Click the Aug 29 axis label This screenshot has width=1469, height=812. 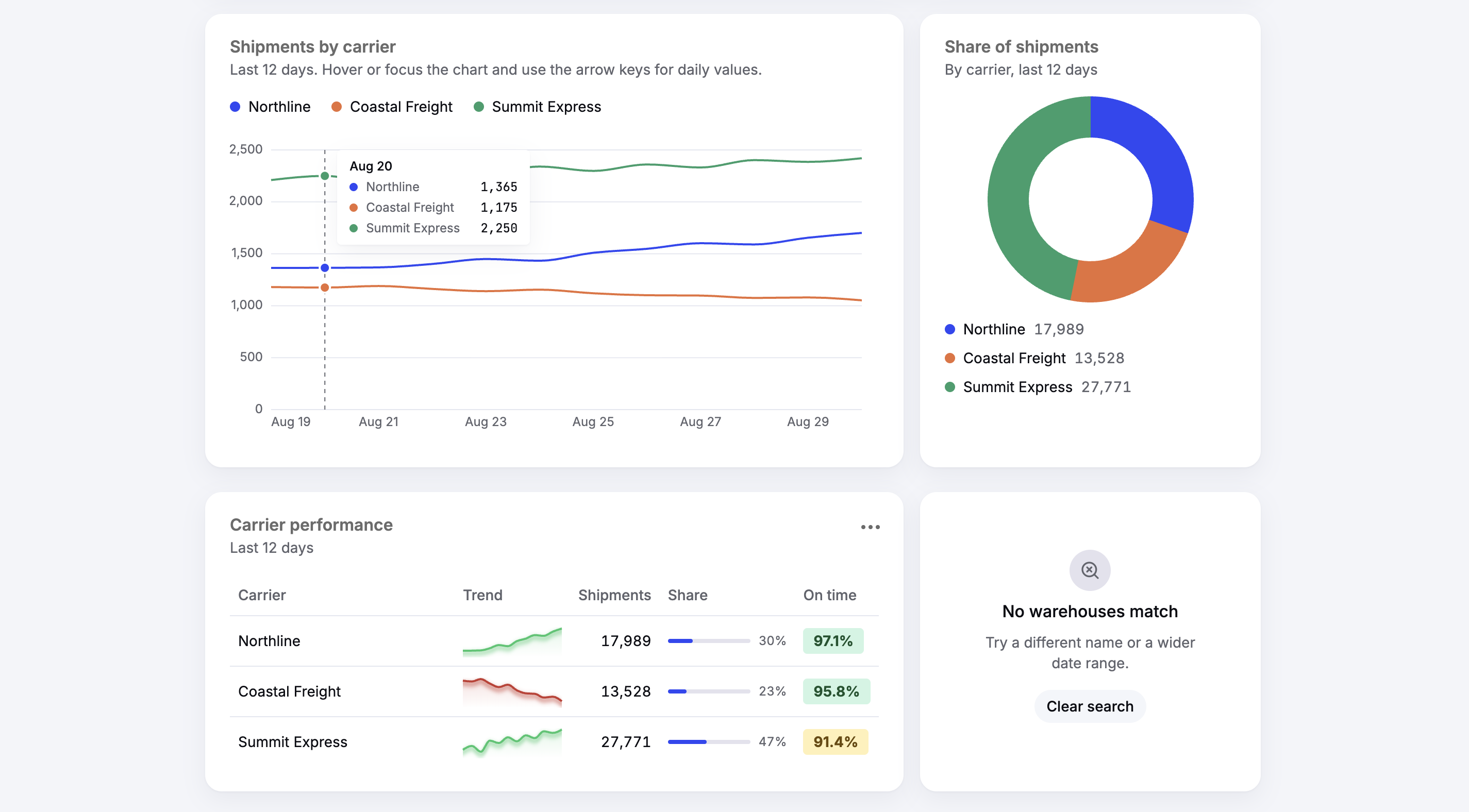808,421
